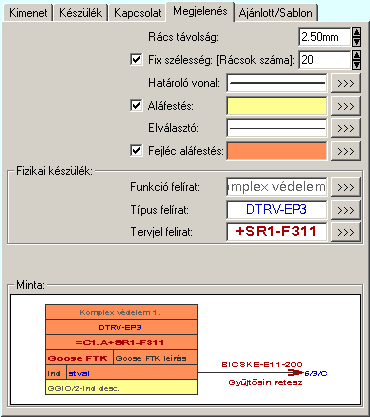The width and height of the screenshot is (370, 417).
Task: Click the yellow Aláfestés color swatch
Action: point(277,106)
